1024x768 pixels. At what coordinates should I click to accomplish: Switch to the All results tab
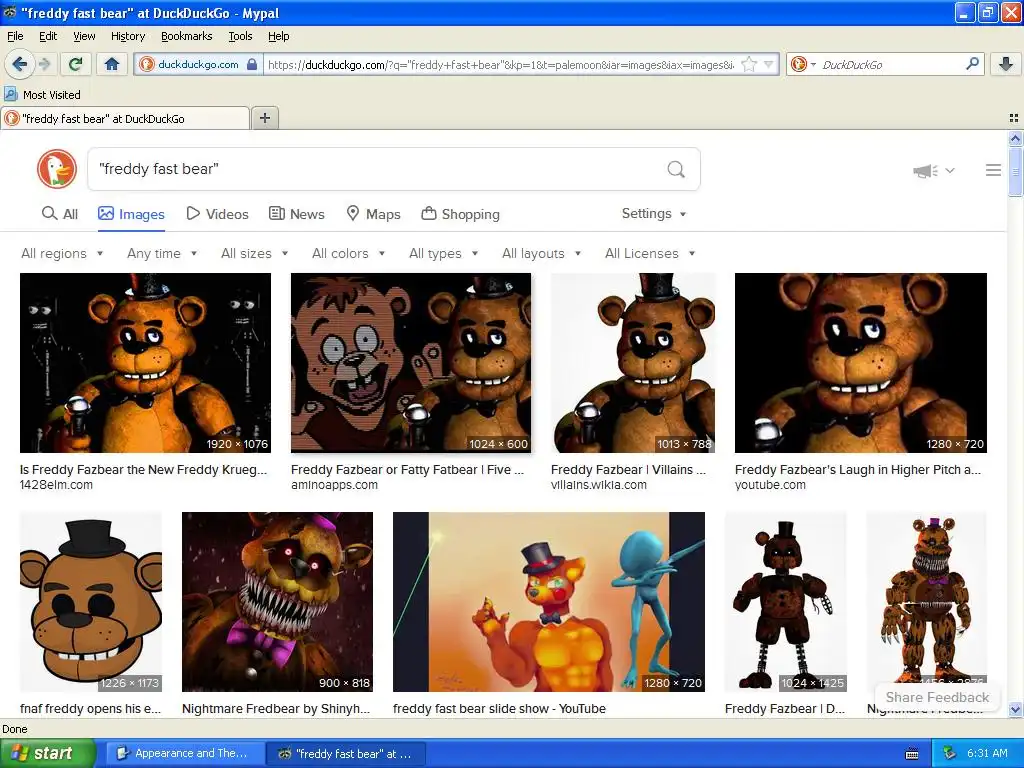60,214
